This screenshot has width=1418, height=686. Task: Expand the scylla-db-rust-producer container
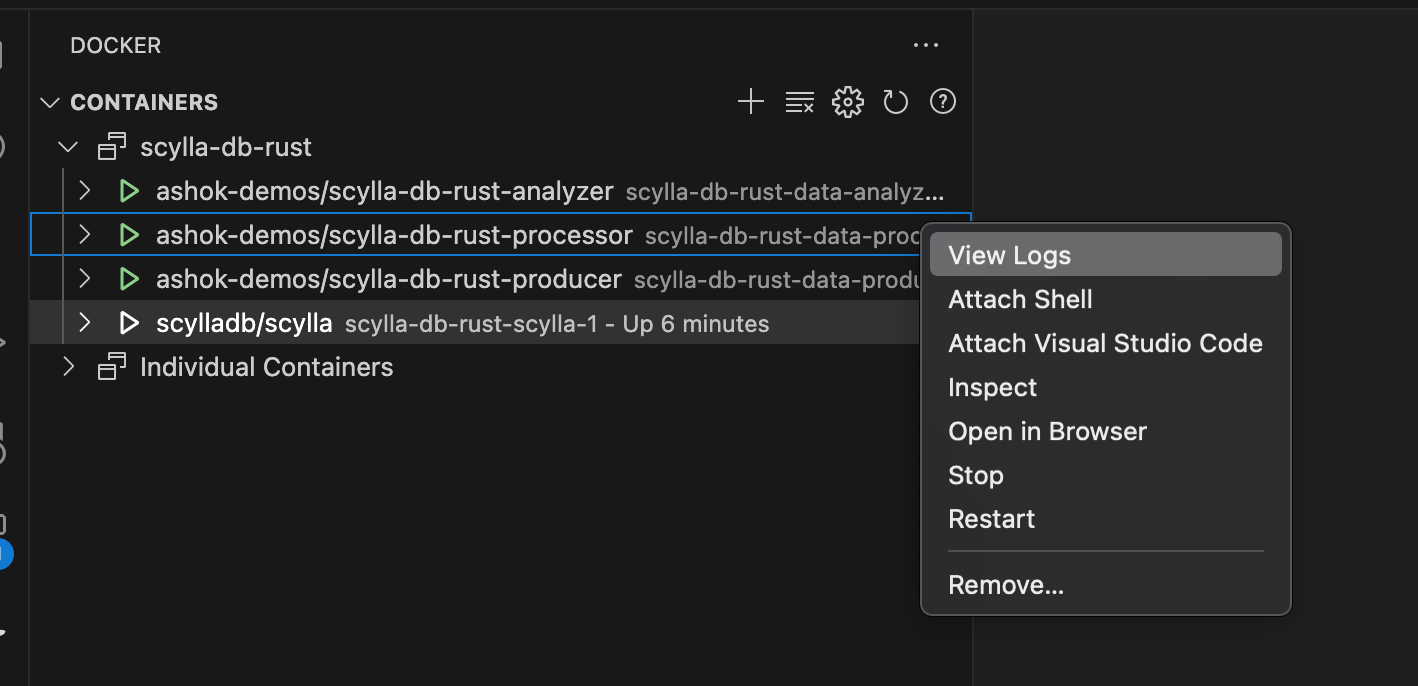tap(85, 279)
